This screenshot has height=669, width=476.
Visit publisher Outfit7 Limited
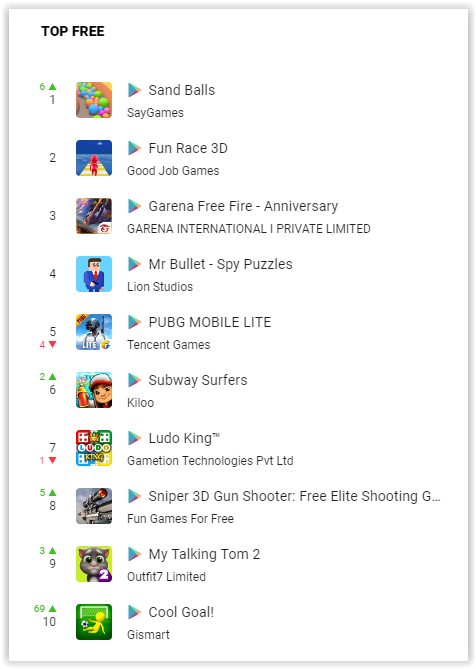pos(166,577)
